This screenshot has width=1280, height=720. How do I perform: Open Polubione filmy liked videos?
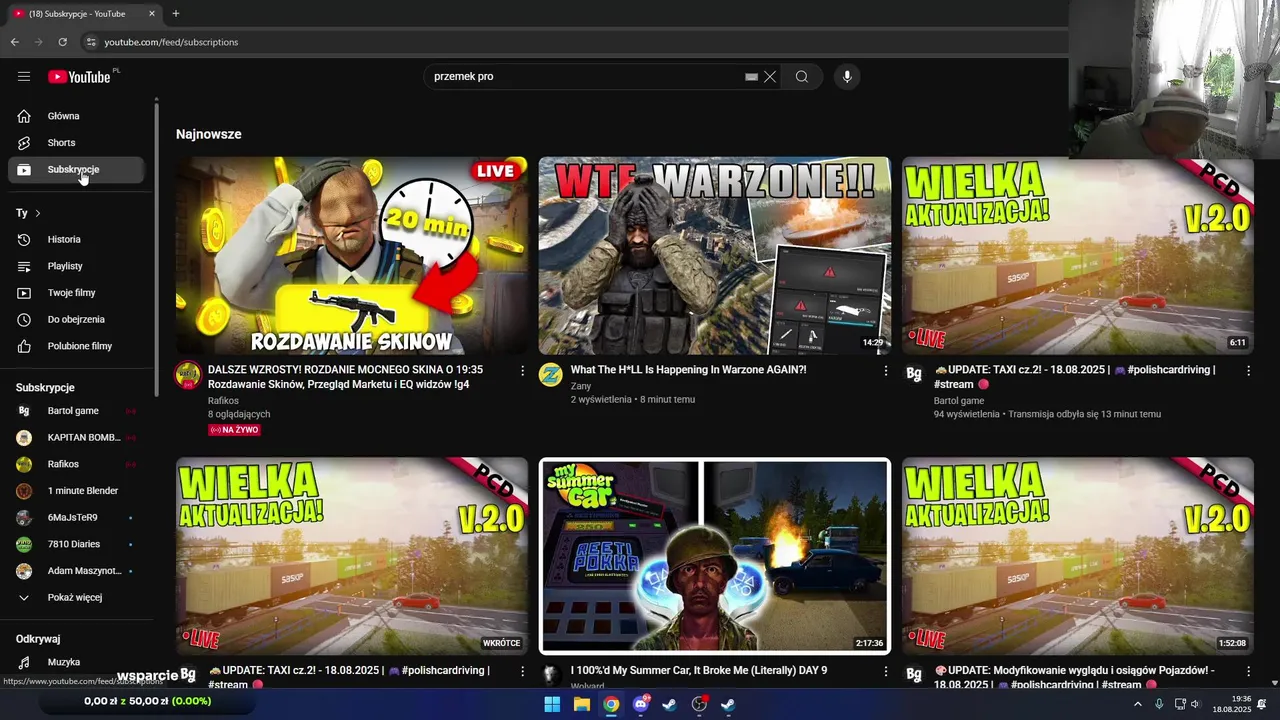click(x=76, y=346)
